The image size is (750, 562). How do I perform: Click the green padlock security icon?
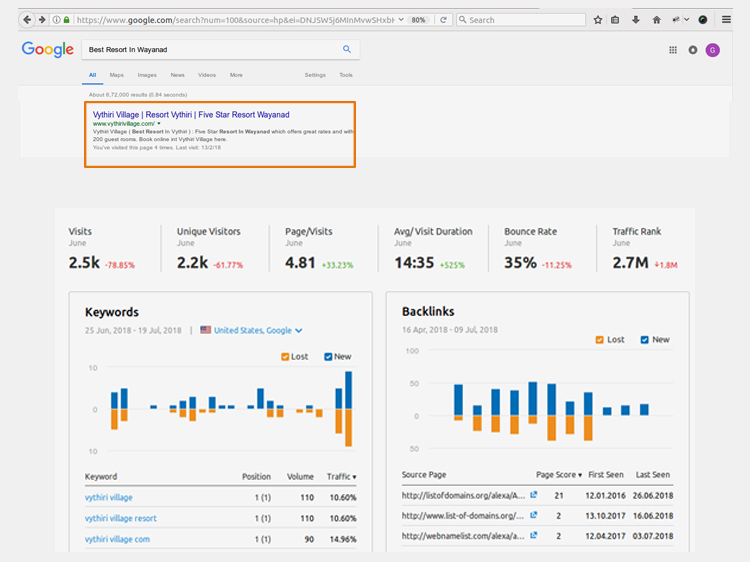[x=66, y=20]
